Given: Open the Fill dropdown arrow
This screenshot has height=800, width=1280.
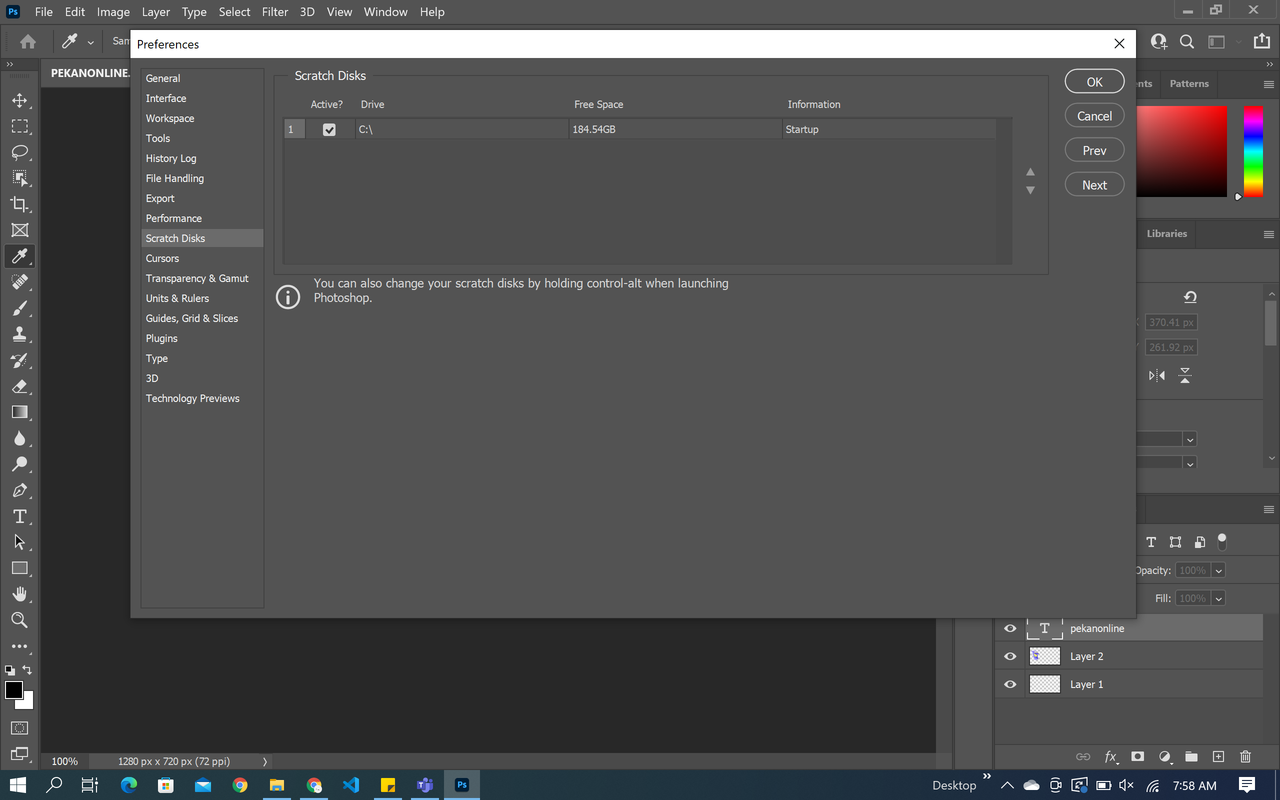Looking at the screenshot, I should click(1218, 598).
